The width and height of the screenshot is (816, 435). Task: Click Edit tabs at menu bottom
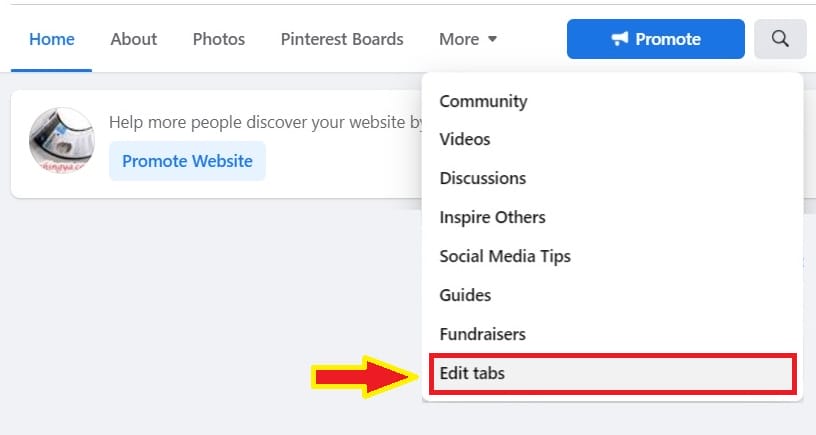[x=613, y=373]
